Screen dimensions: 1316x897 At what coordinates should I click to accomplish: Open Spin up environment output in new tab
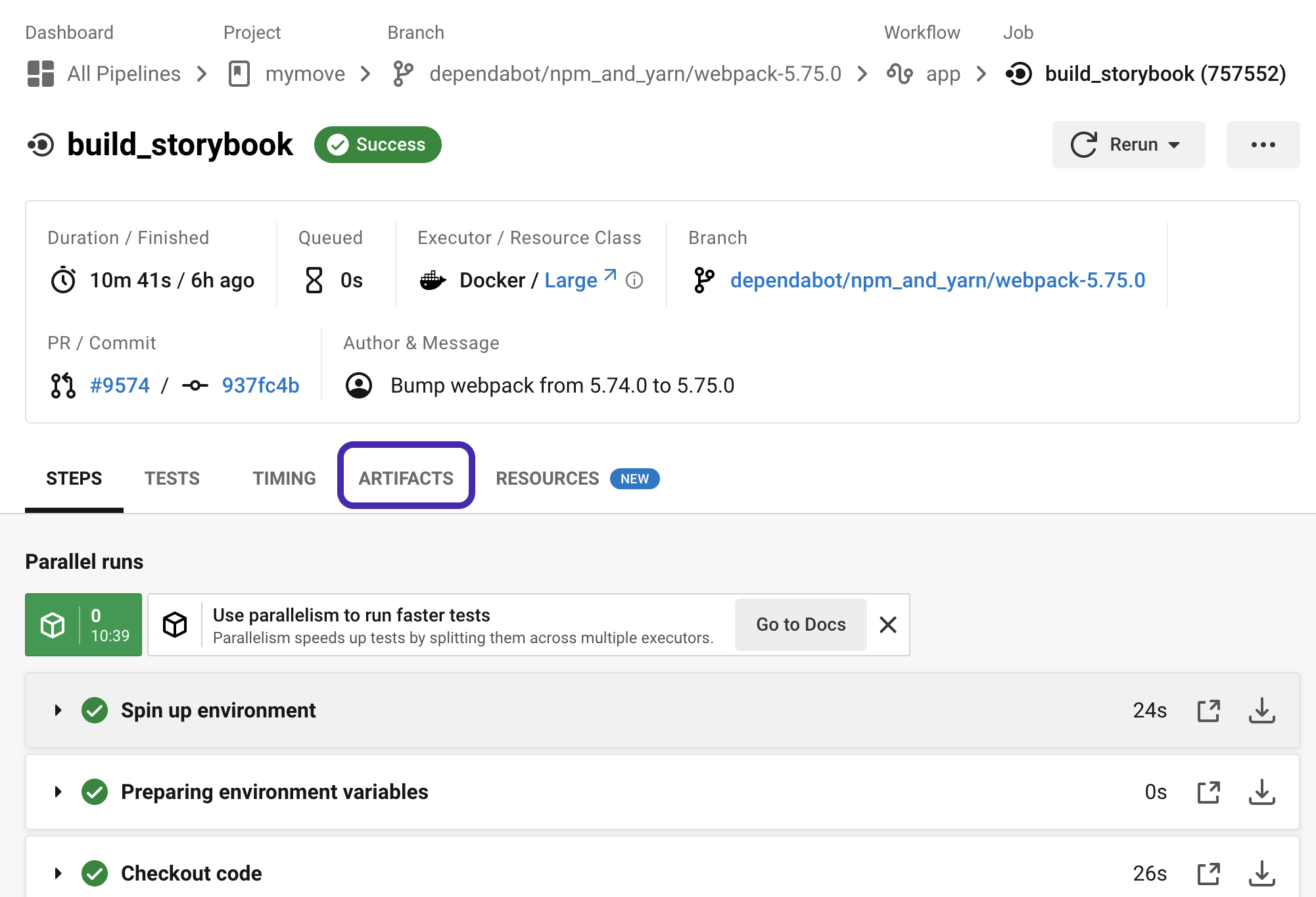pos(1209,710)
